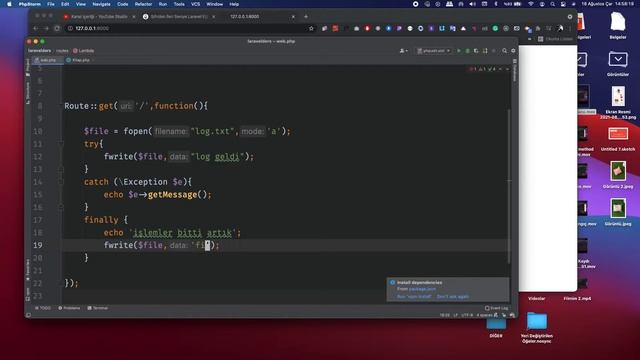Image resolution: width=640 pixels, height=360 pixels.
Task: Open the Event Log
Action: tap(497, 308)
